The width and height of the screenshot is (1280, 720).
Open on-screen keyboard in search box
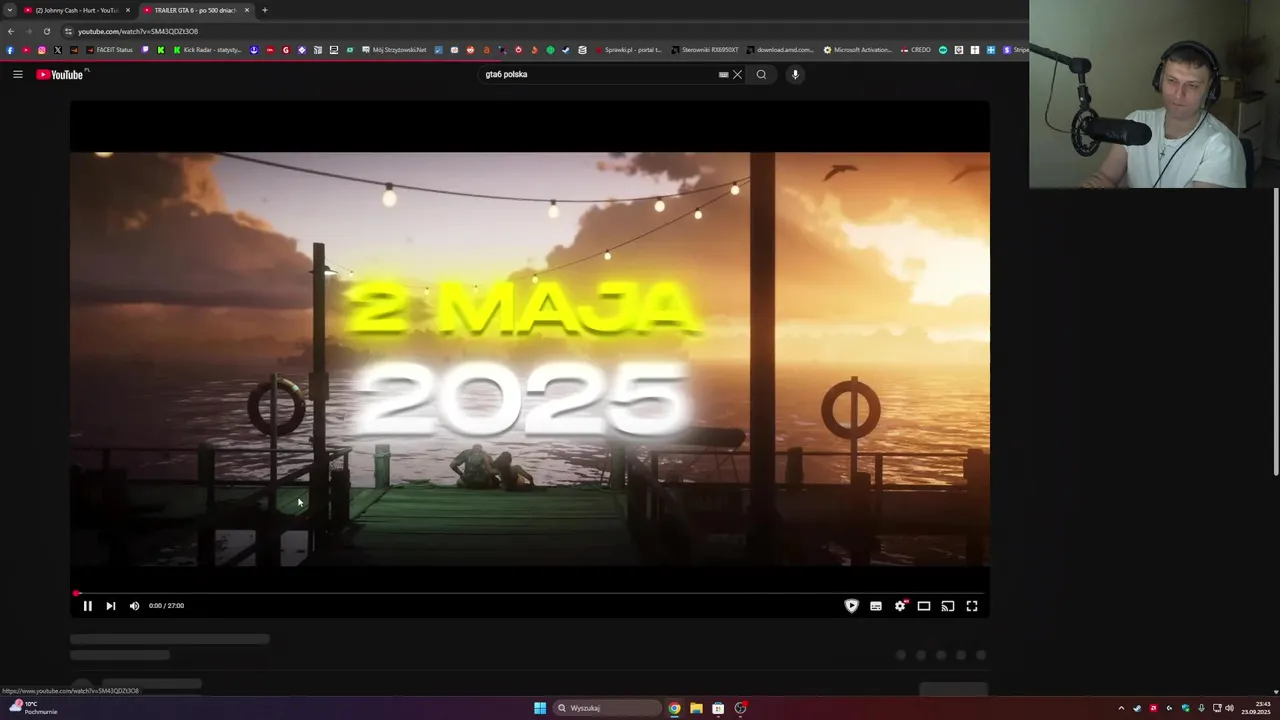[x=723, y=74]
